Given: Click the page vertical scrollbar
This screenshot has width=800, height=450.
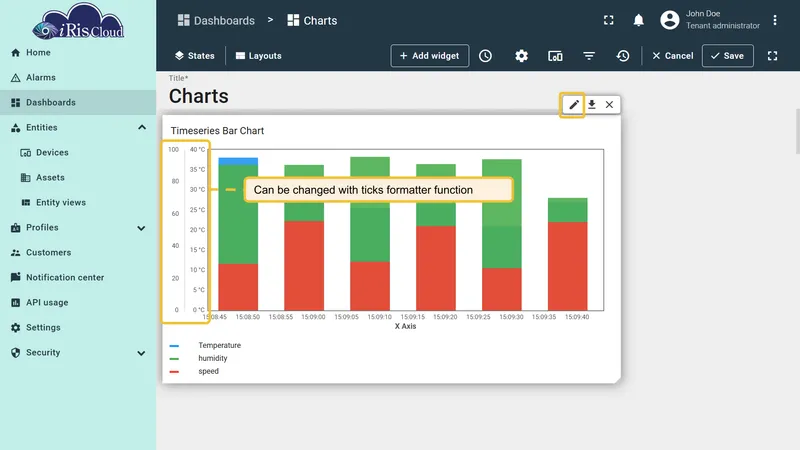Looking at the screenshot, I should 797,131.
